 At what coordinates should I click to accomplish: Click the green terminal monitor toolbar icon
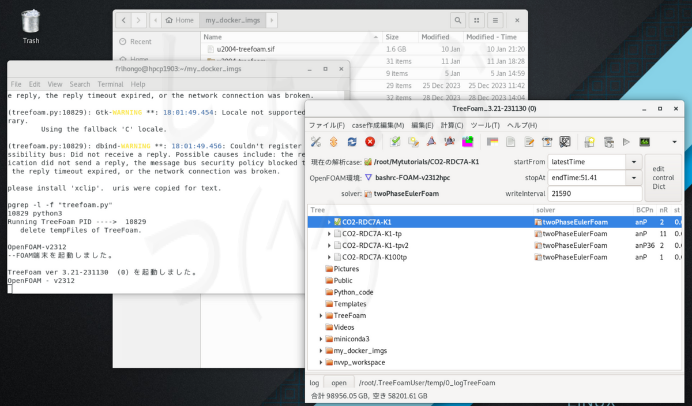pos(644,142)
